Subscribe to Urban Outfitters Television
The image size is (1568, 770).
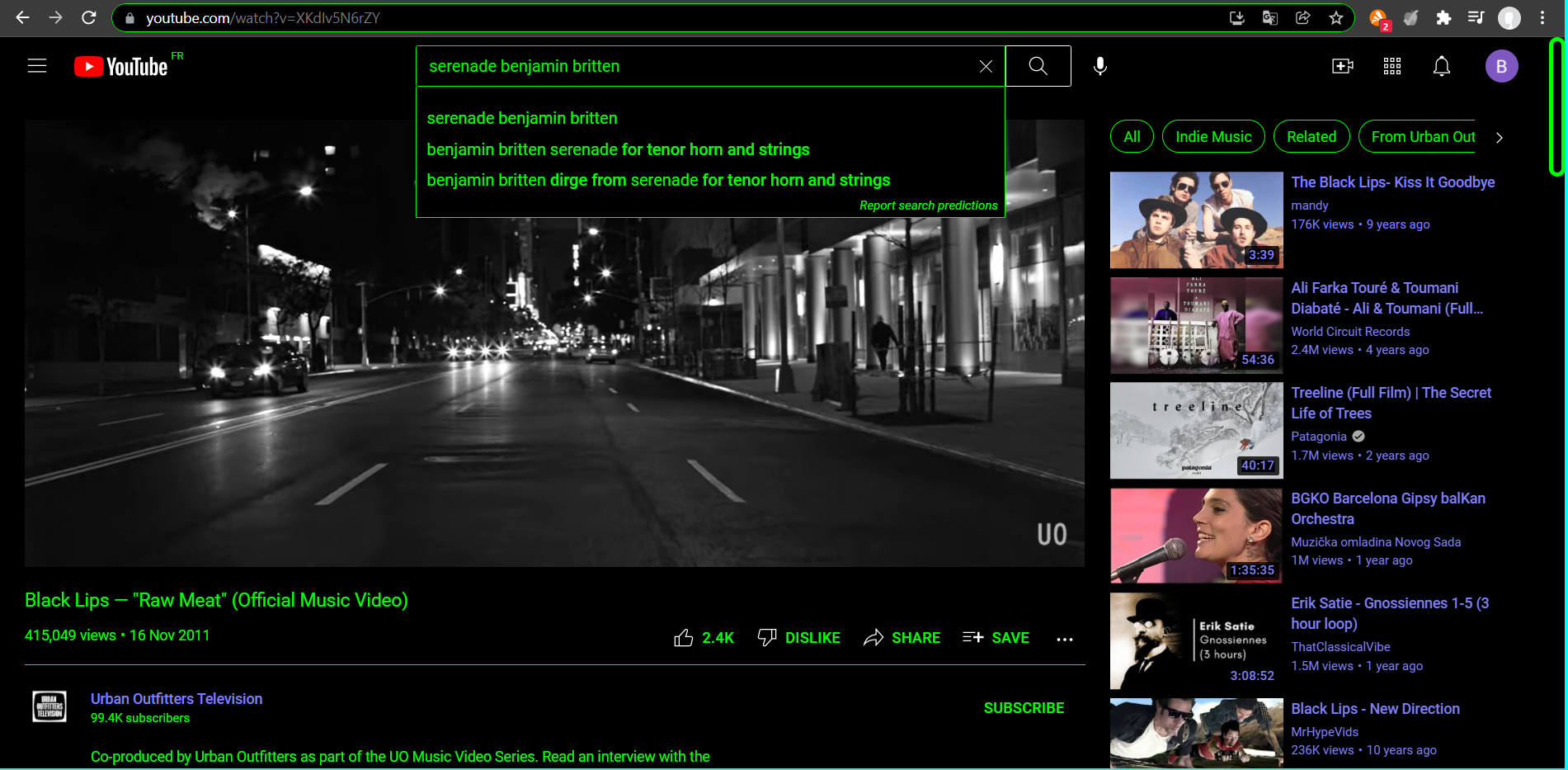[1024, 708]
